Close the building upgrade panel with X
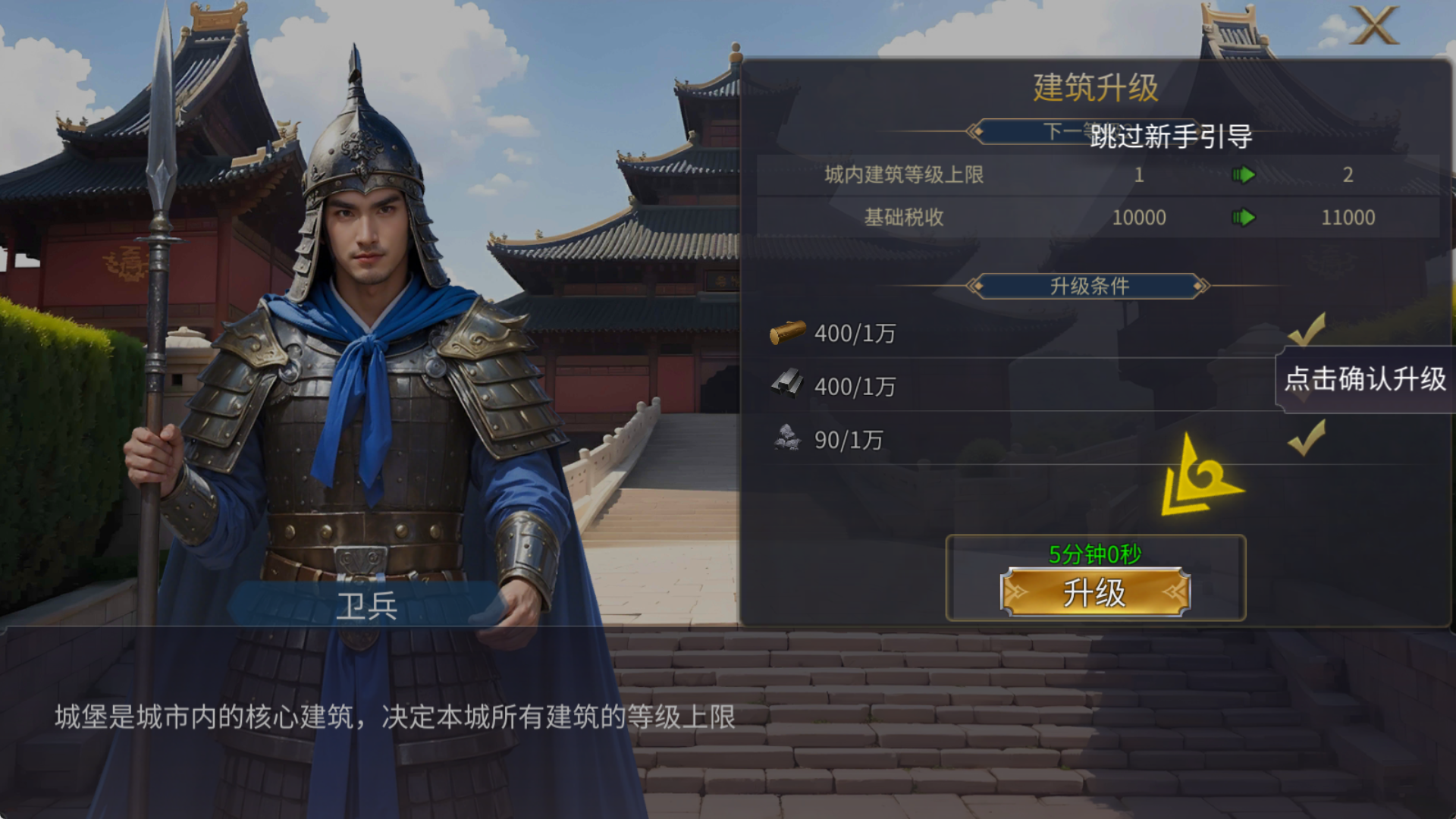The width and height of the screenshot is (1456, 819). [x=1376, y=26]
